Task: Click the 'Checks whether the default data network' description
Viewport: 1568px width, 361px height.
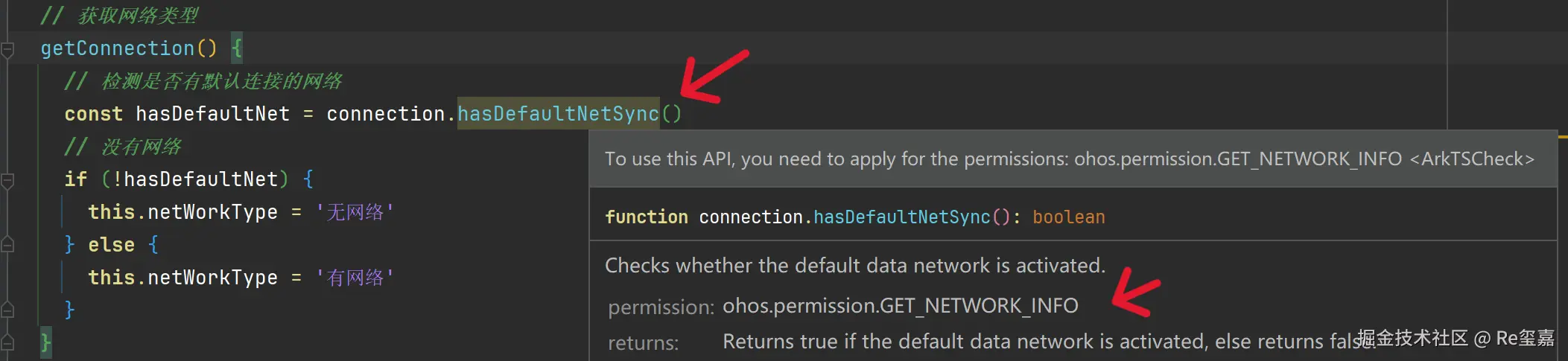Action: [x=854, y=266]
